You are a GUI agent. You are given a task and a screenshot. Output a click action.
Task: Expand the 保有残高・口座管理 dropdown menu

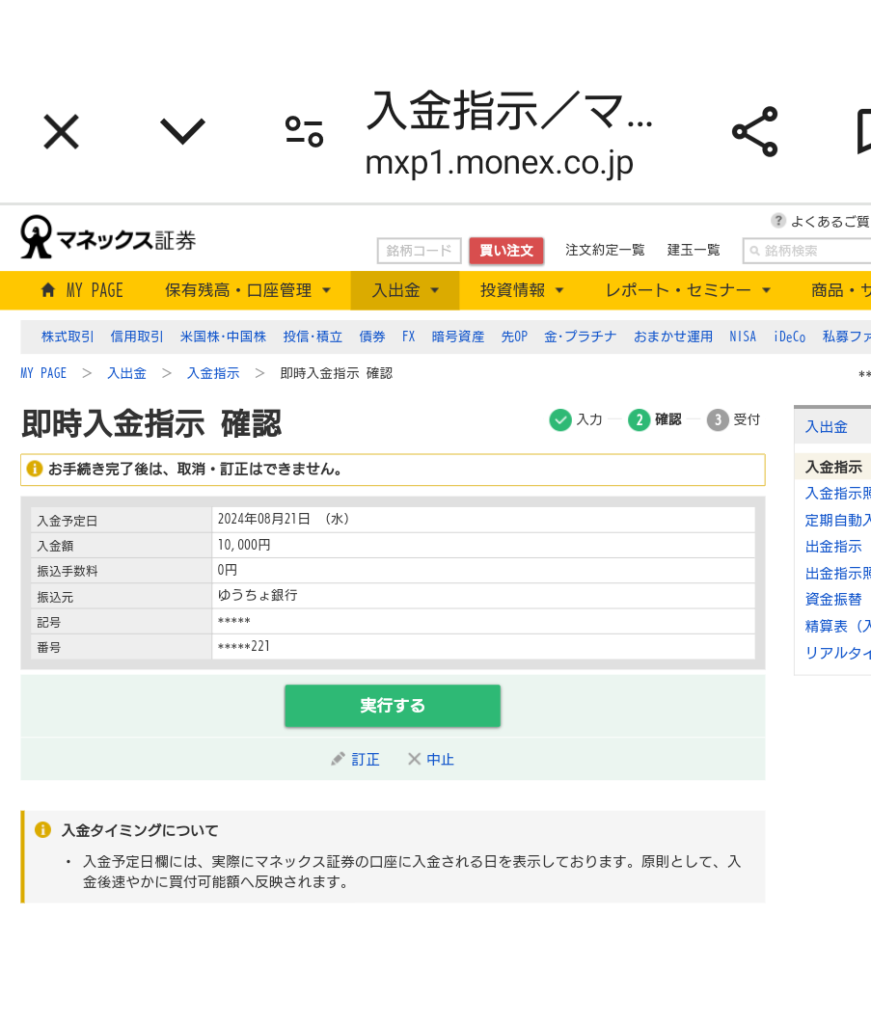point(247,290)
